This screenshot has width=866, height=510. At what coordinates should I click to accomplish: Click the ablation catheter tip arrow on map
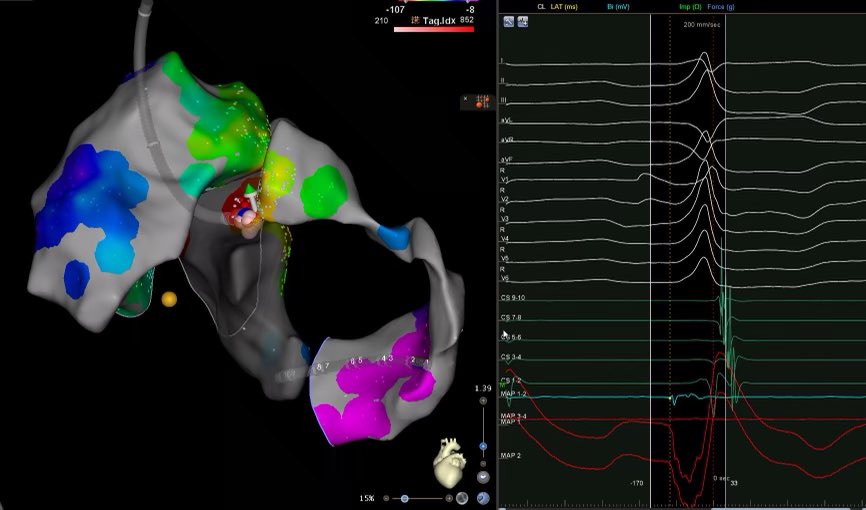[251, 196]
